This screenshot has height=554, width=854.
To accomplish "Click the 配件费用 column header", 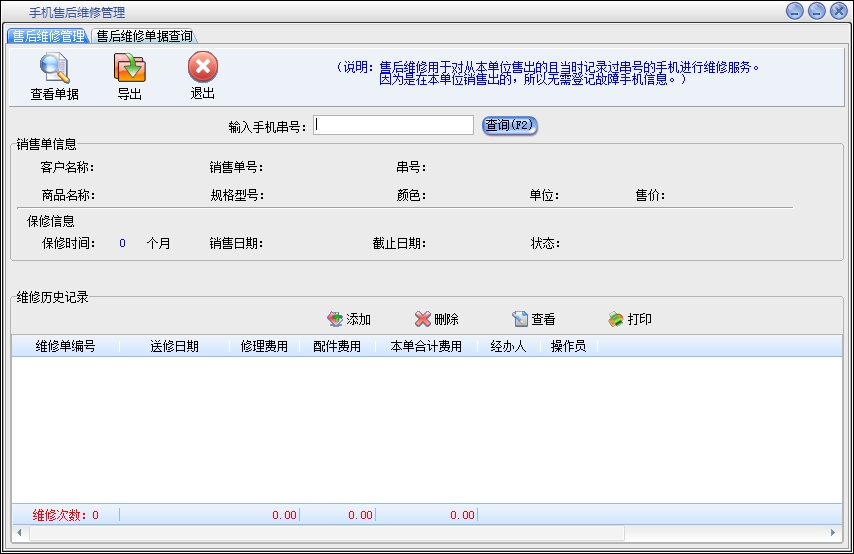I will click(337, 347).
